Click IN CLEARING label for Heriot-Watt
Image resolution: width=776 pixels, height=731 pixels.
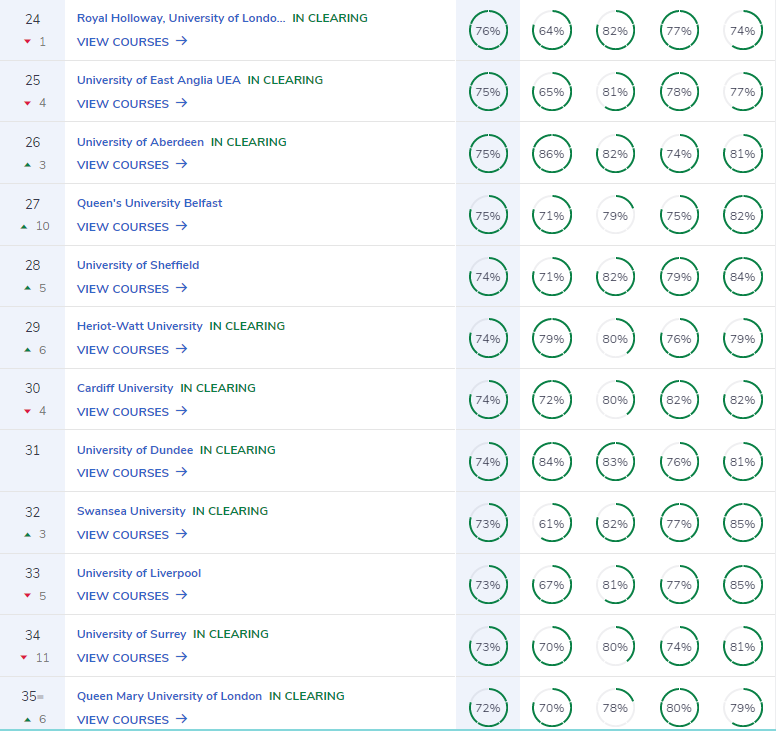tap(247, 326)
